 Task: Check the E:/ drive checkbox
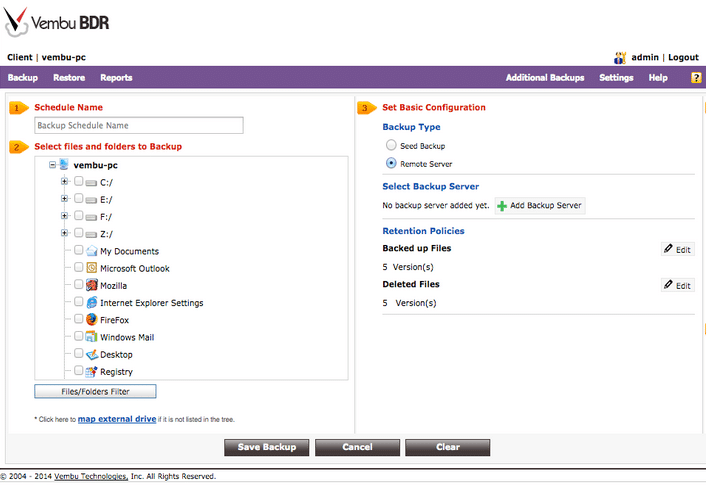tap(79, 199)
